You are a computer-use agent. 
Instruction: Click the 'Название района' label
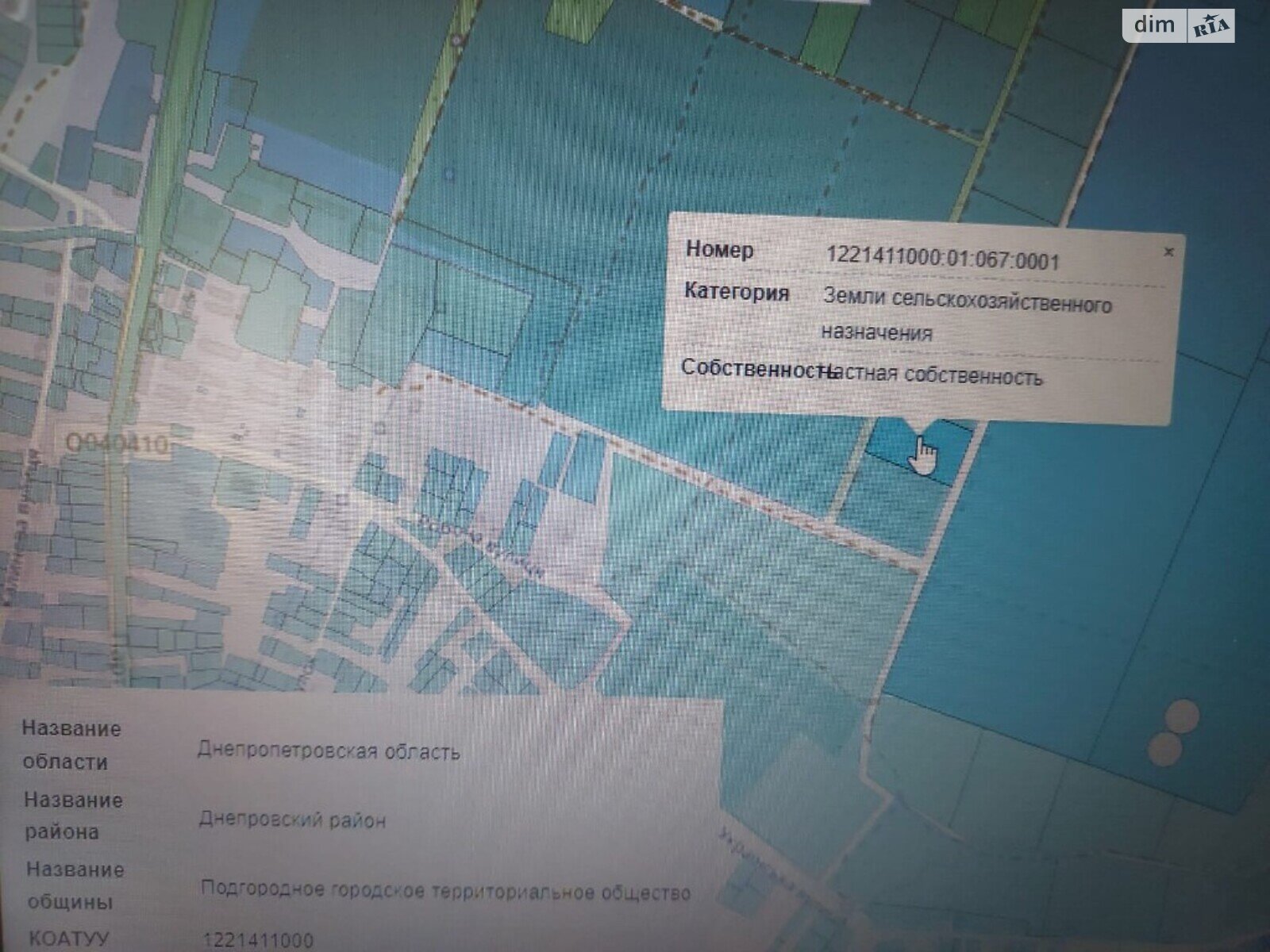point(72,816)
